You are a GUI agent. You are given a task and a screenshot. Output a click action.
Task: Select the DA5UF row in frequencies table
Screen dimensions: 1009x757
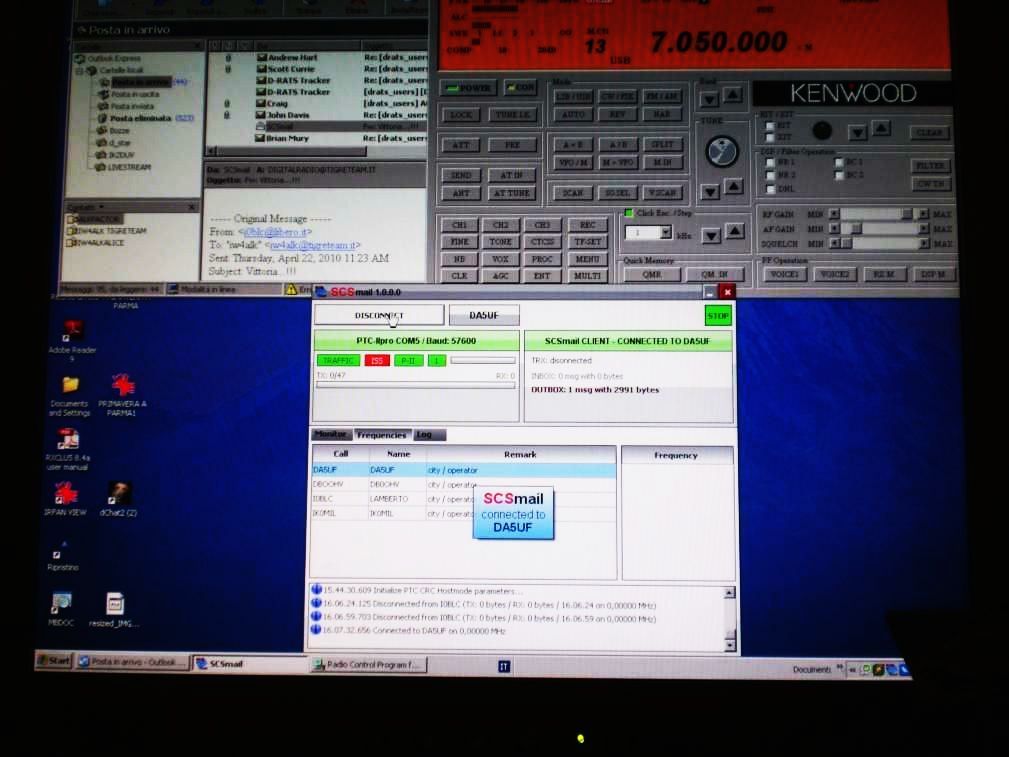464,470
